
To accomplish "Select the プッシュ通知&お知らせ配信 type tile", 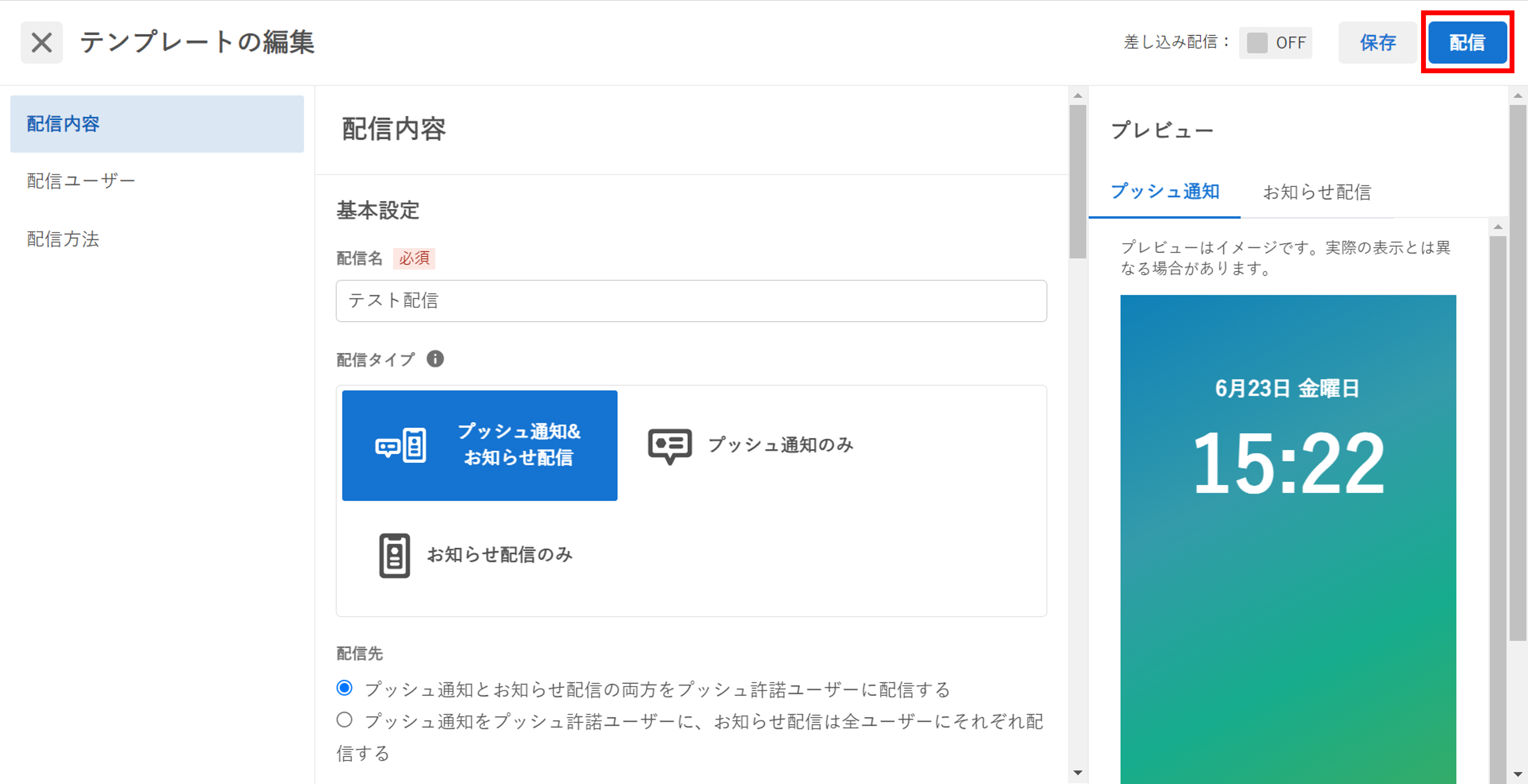I will point(479,445).
